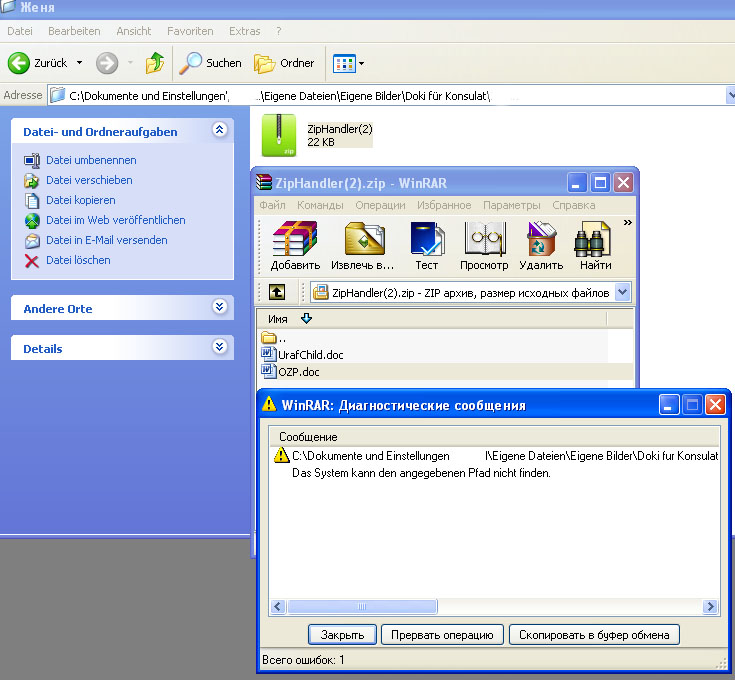Open the Extras menu
The width and height of the screenshot is (735, 680).
[244, 31]
